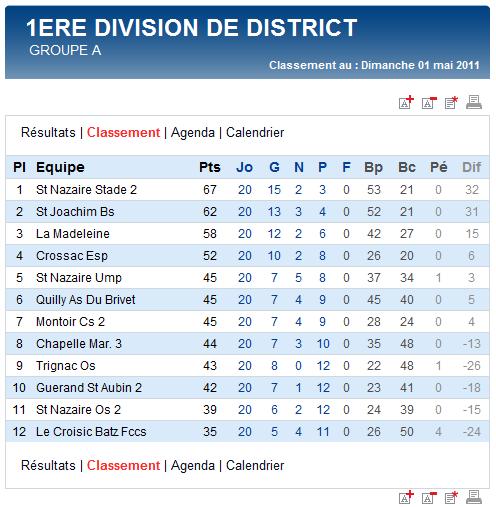Open the top Agenda tab
This screenshot has width=496, height=507.
[x=193, y=133]
